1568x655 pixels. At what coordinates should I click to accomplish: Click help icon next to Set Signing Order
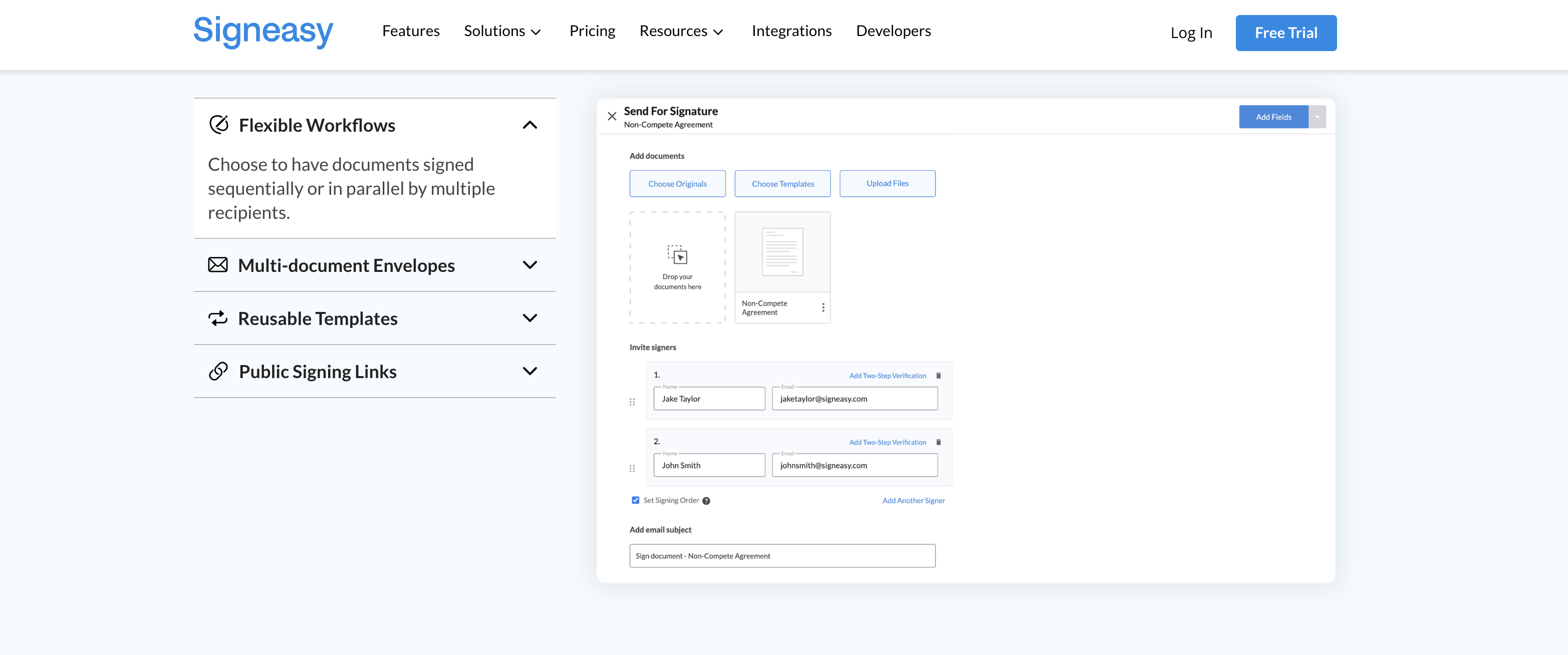706,501
